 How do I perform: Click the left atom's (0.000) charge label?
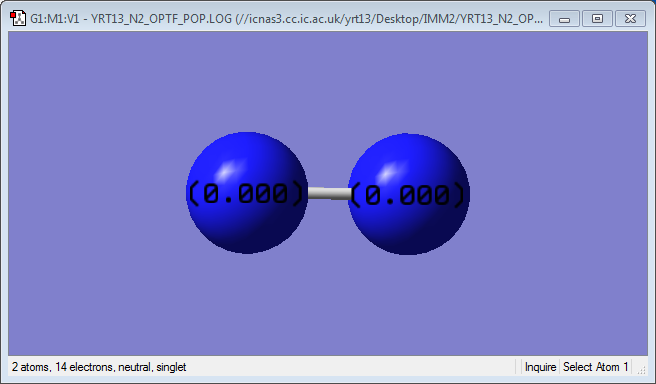coord(246,194)
